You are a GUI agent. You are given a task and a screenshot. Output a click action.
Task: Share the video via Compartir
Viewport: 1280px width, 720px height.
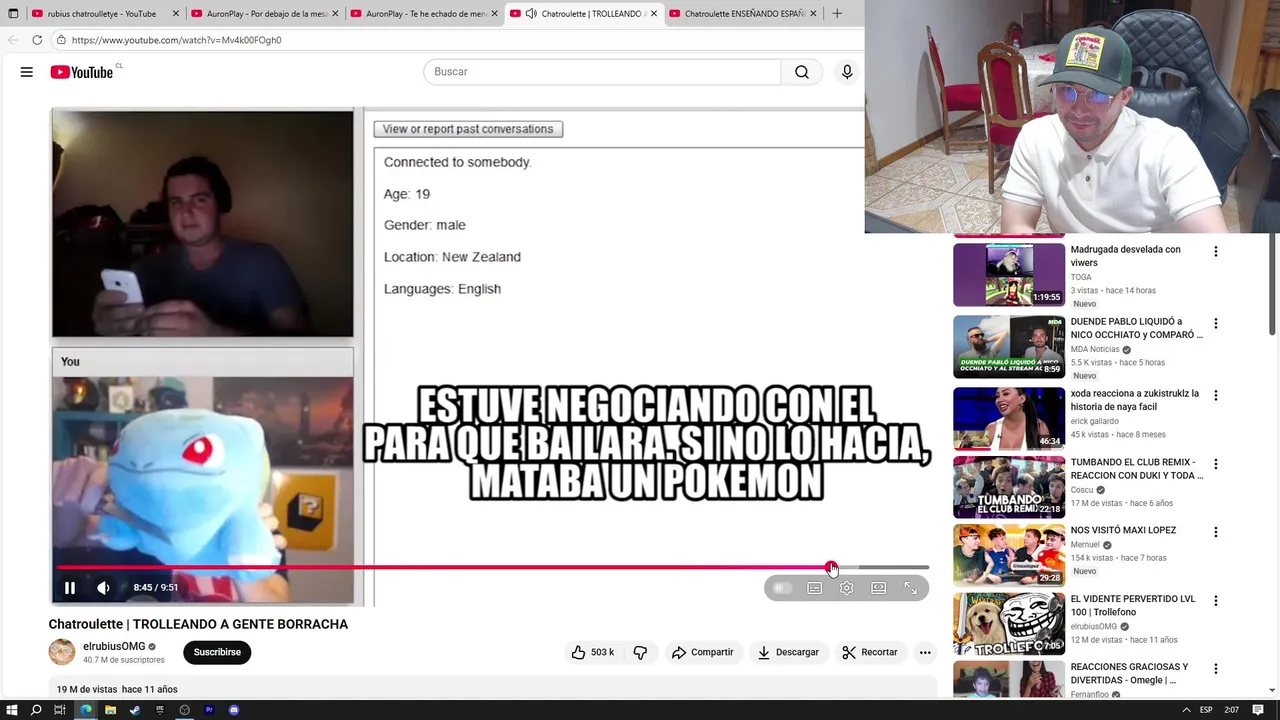point(702,652)
